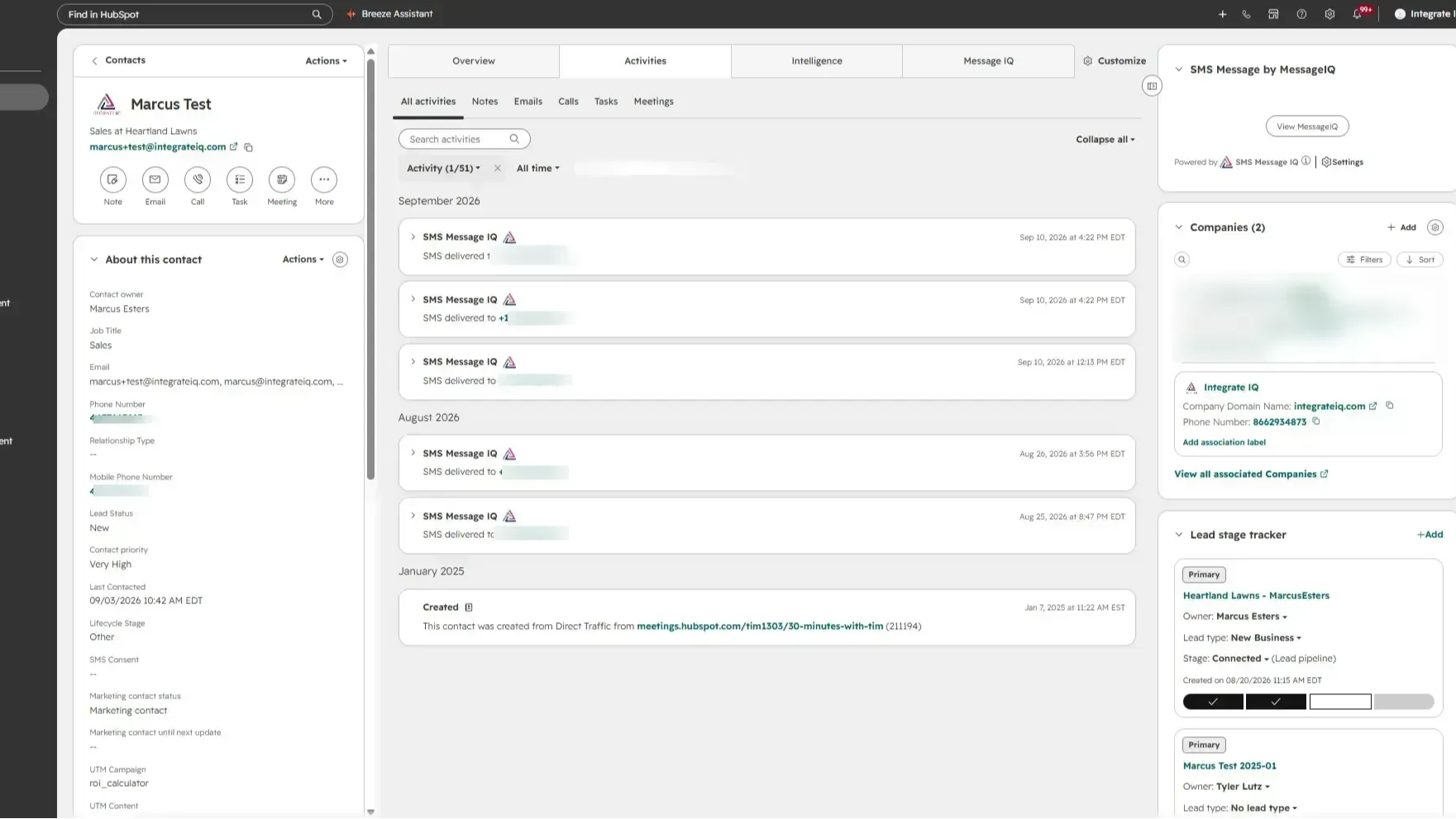Change the Marcus Esters lead owner dropdown
Screen dimensions: 1456x819
click(x=1252, y=617)
